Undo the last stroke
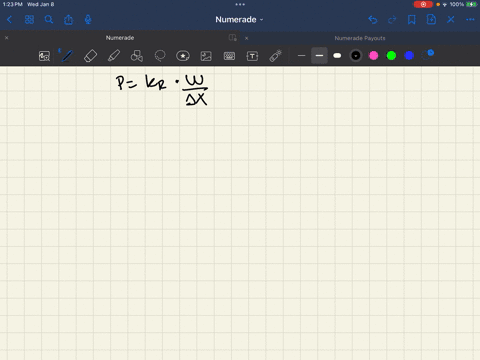 click(x=373, y=20)
